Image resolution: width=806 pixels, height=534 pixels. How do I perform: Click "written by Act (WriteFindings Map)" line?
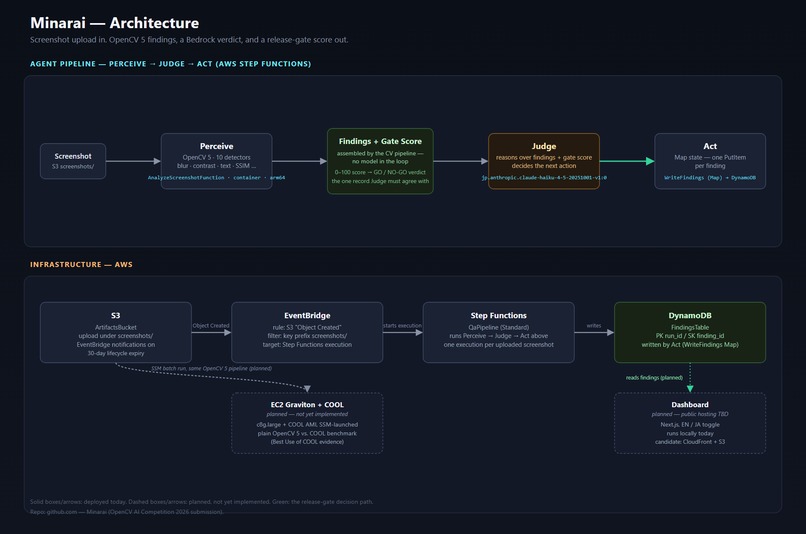point(690,344)
